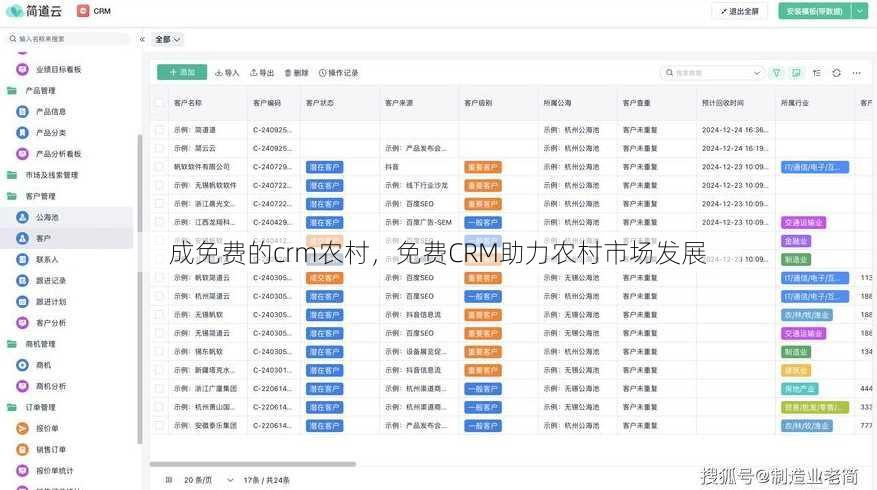Toggle the select-all checkbox in table header
Image resolution: width=877 pixels, height=490 pixels.
click(x=159, y=103)
